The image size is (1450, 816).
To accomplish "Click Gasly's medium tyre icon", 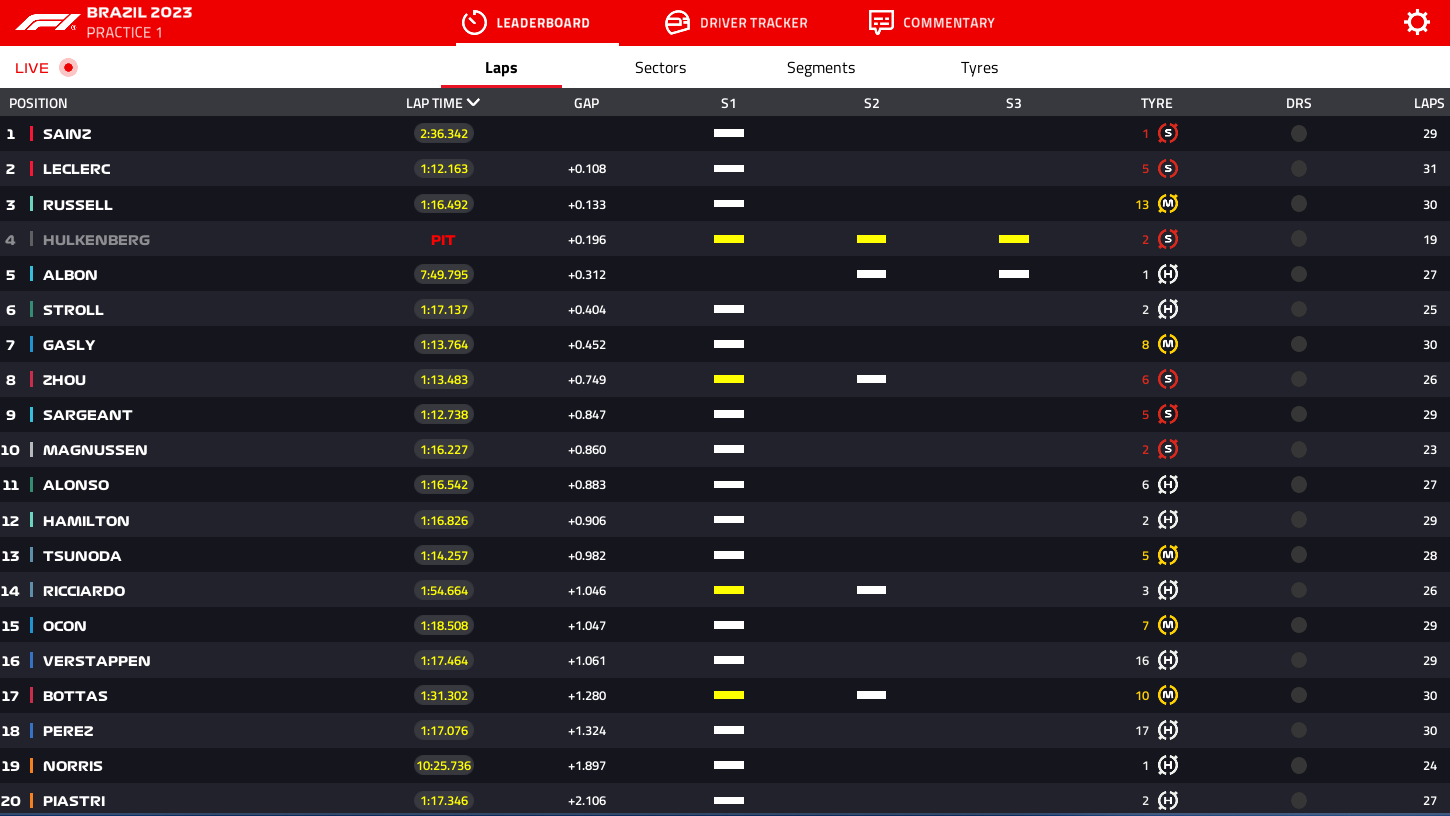I will pos(1167,344).
